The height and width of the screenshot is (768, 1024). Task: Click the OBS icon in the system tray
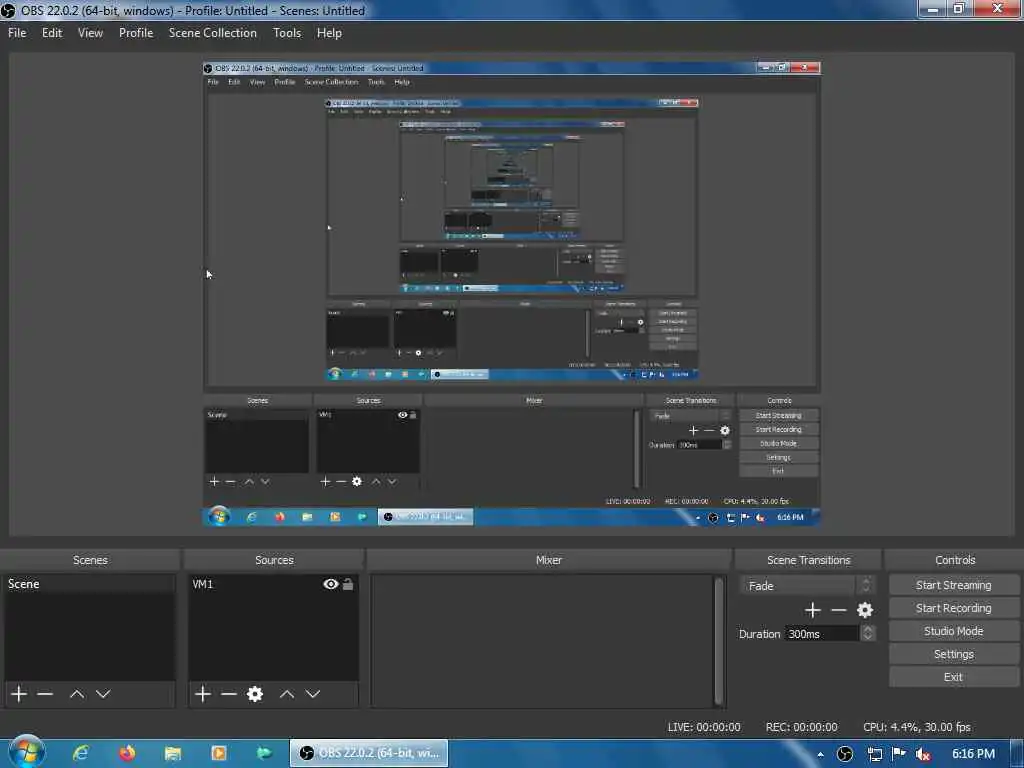(844, 754)
